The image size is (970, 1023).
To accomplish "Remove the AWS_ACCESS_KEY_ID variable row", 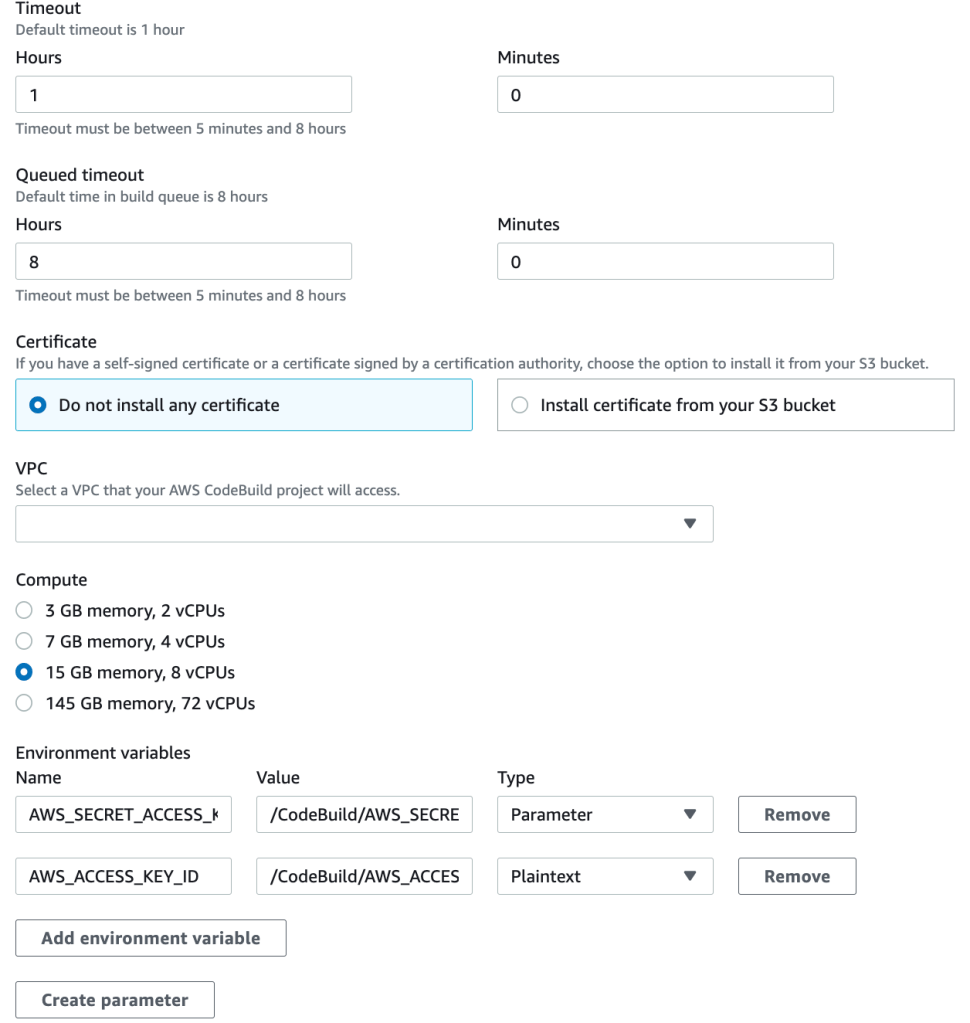I will 796,876.
